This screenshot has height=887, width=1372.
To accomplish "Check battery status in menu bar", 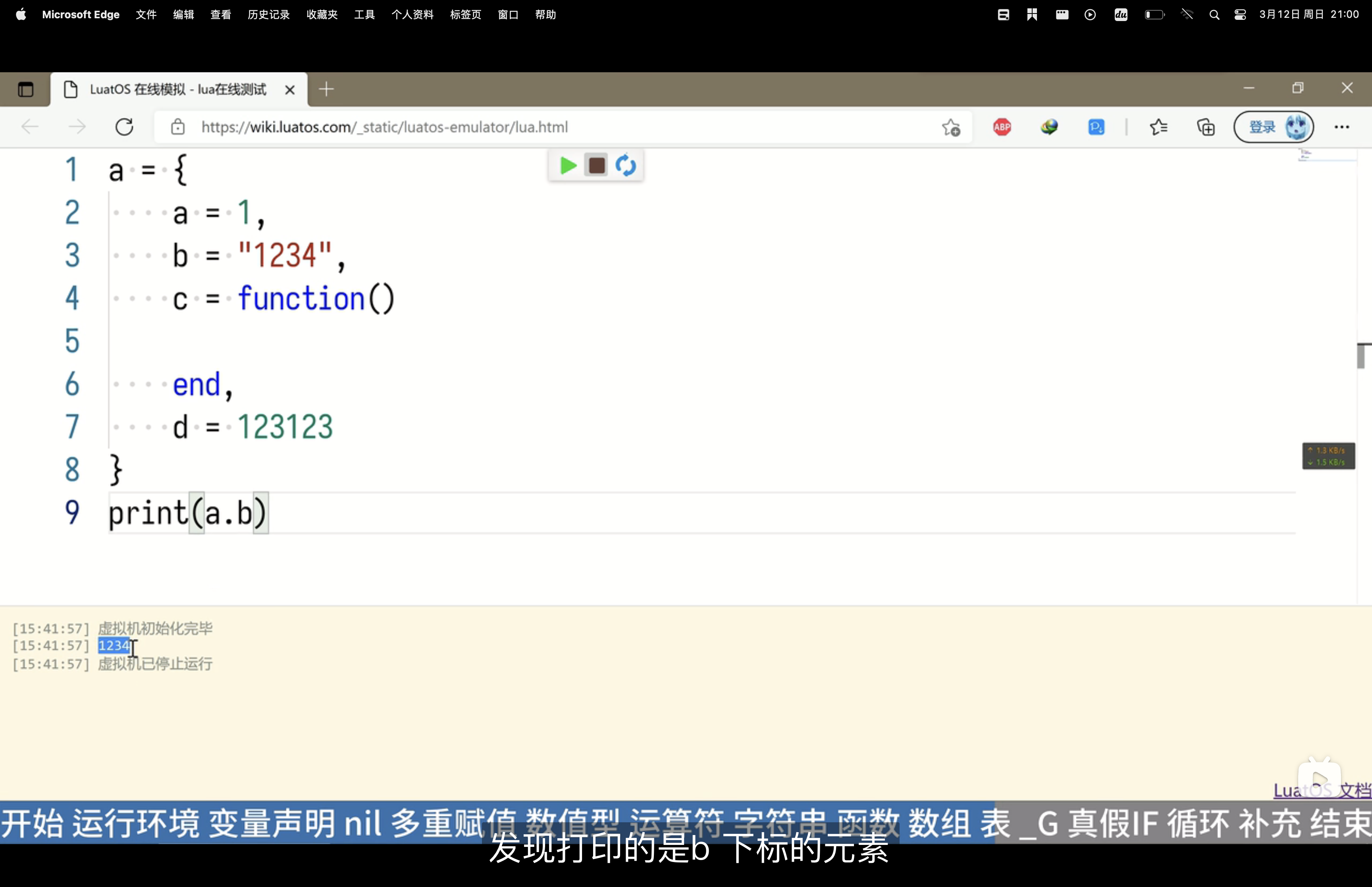I will click(1154, 15).
